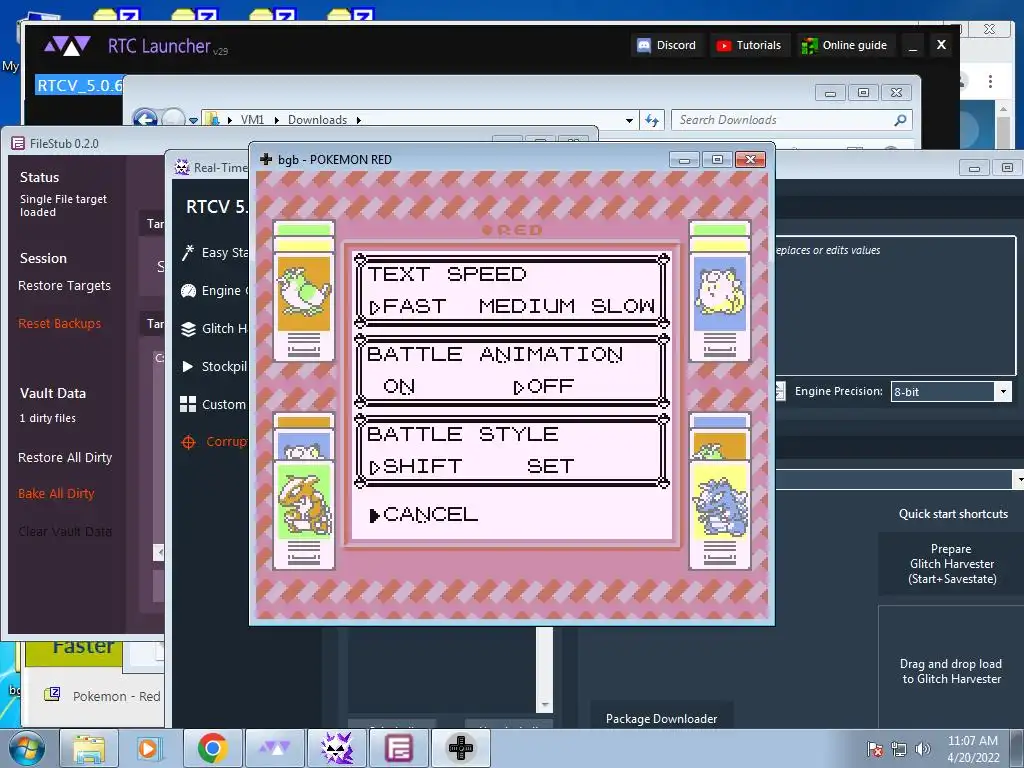Click Restore All Dirty in FileStub

(65, 457)
